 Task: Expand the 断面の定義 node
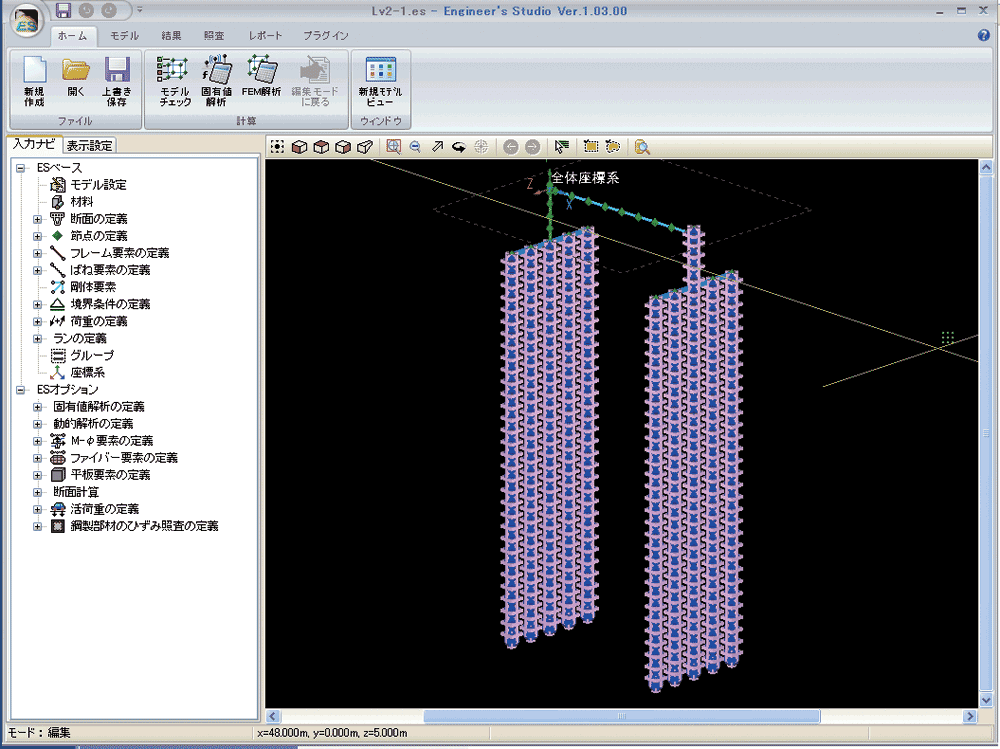point(37,219)
